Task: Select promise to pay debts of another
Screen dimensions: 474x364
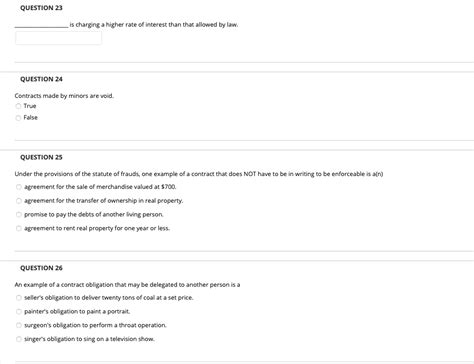Action: 19,214
